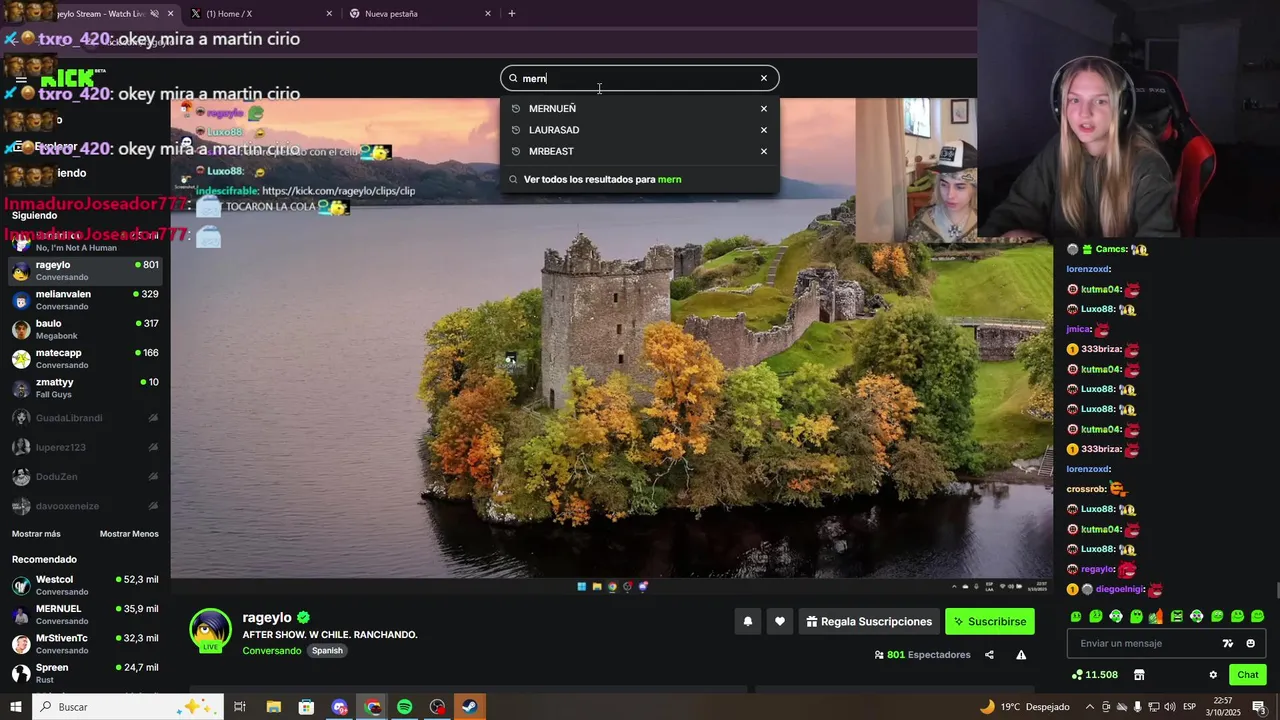Click Windows taskbar Buscar search box
1280x720 pixels.
pos(127,707)
